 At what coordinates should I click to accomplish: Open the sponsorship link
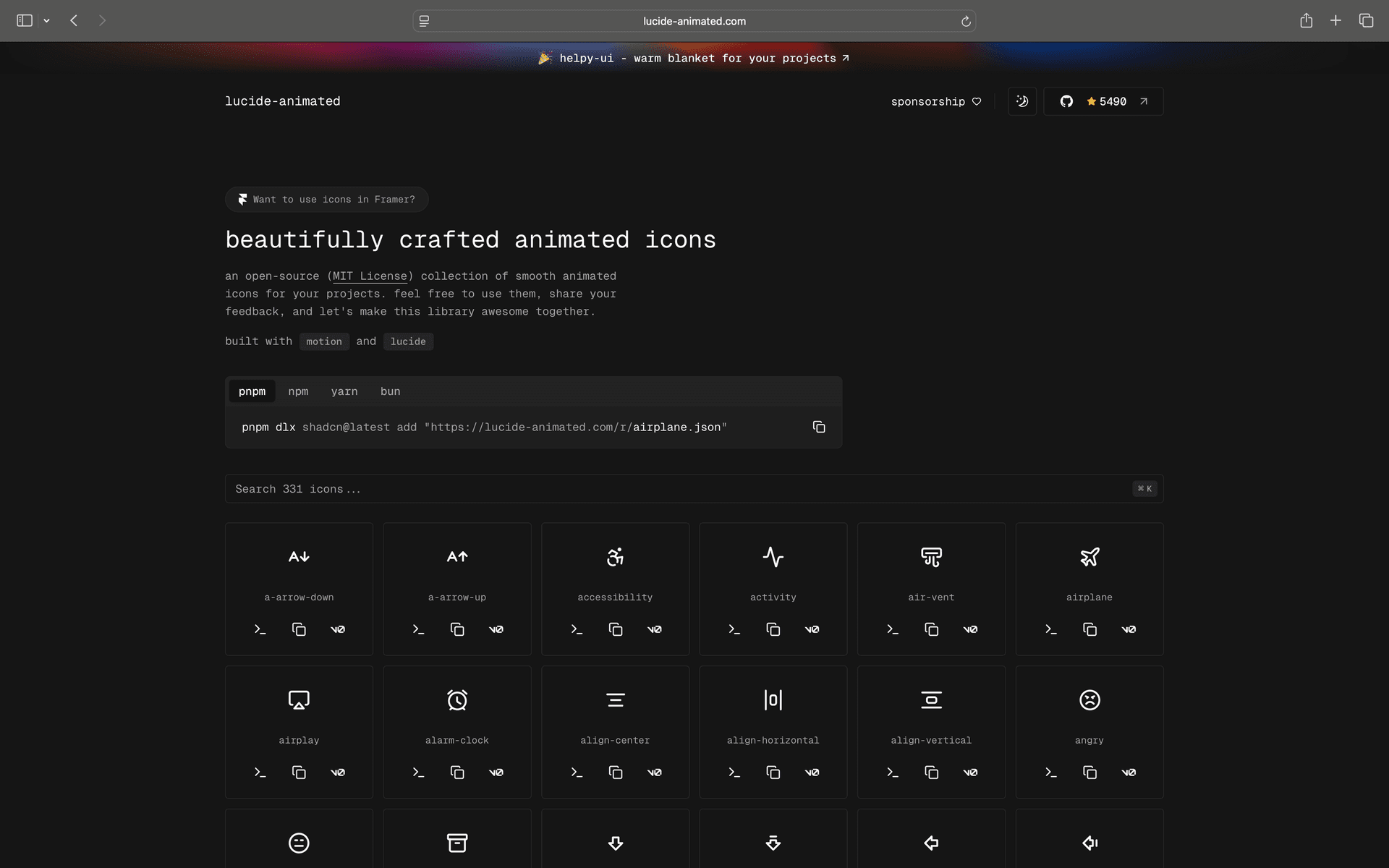pyautogui.click(x=935, y=101)
